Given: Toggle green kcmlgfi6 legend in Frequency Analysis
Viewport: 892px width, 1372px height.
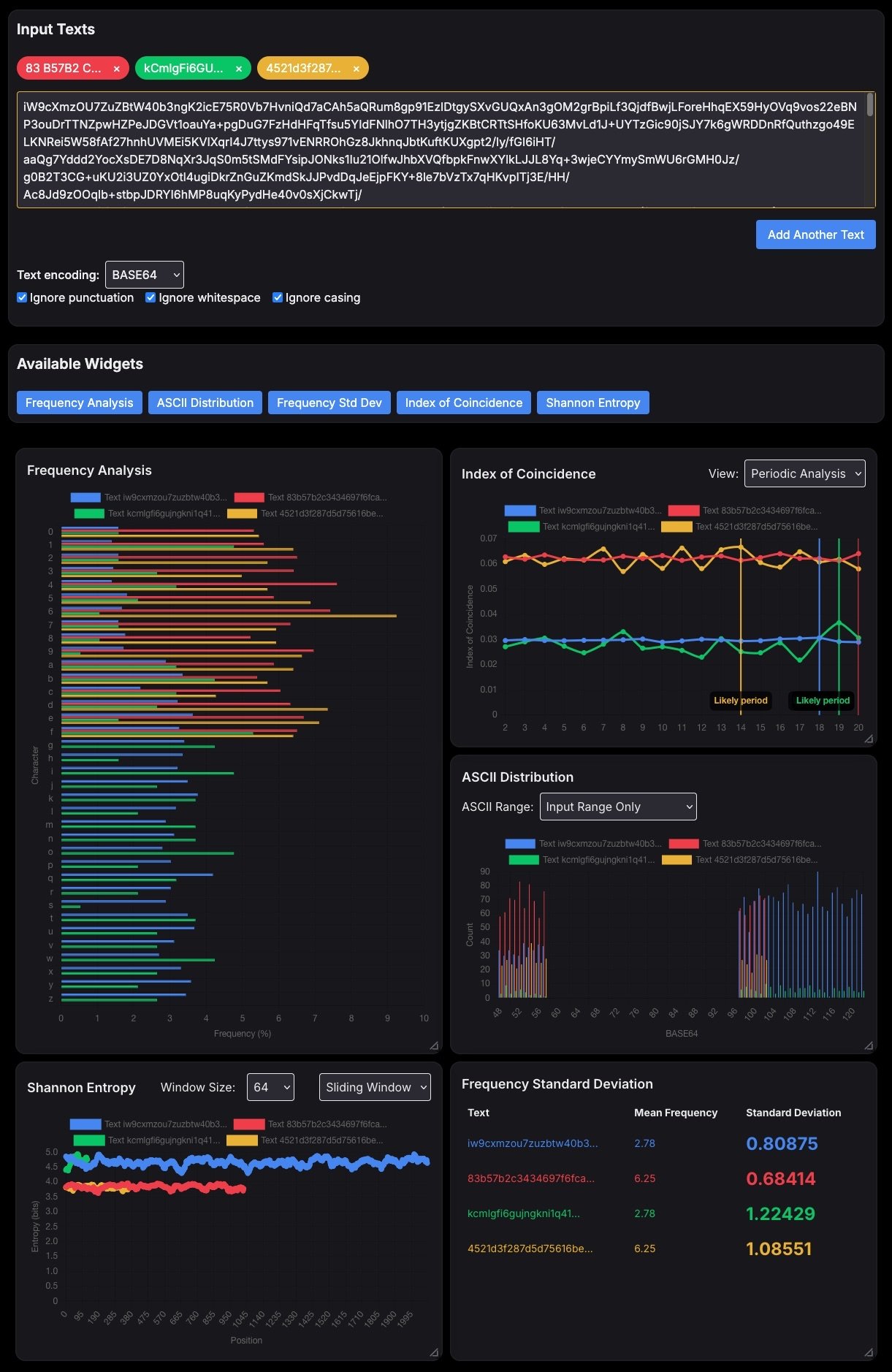Looking at the screenshot, I should 147,514.
